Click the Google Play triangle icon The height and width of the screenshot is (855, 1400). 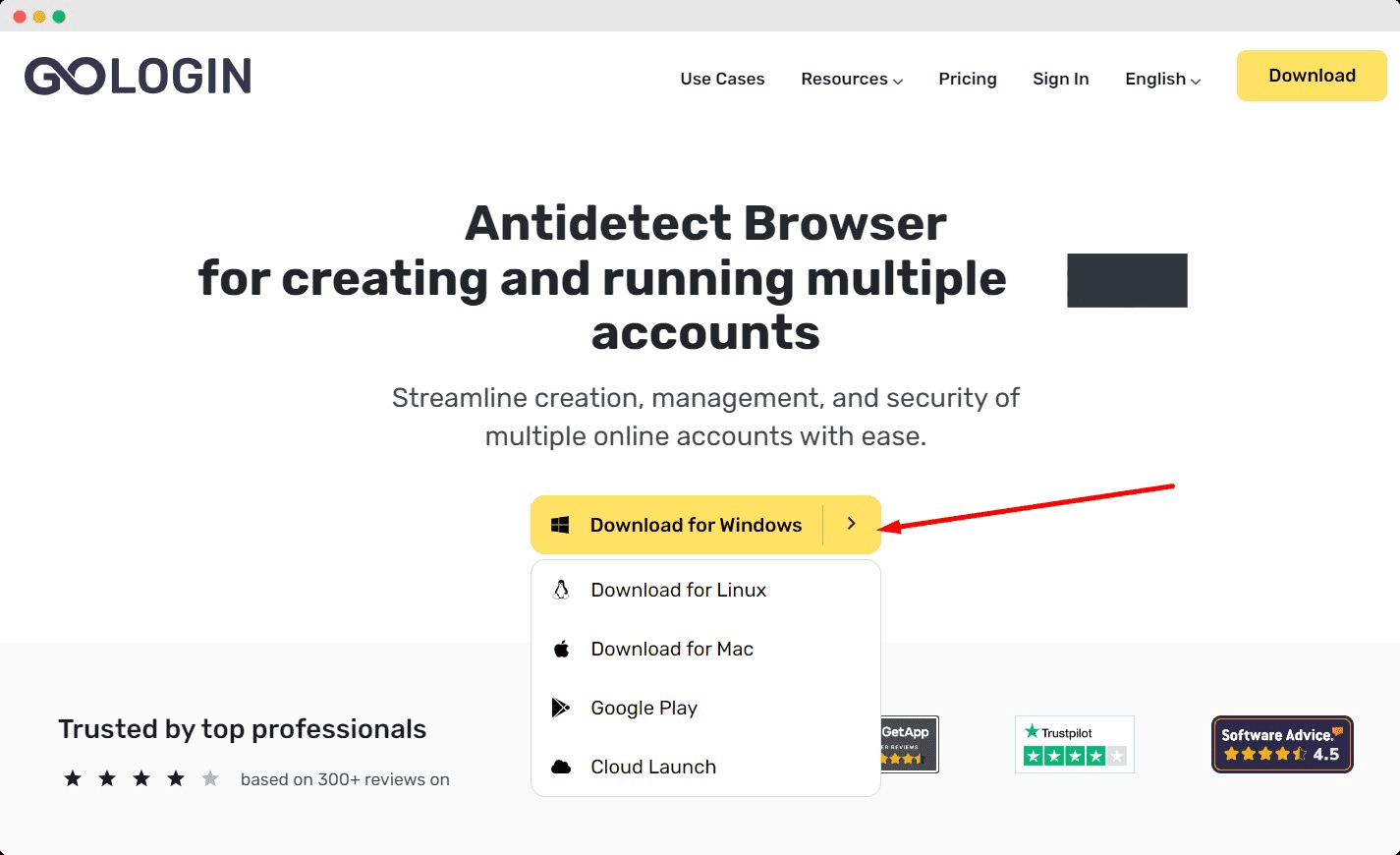pos(561,708)
